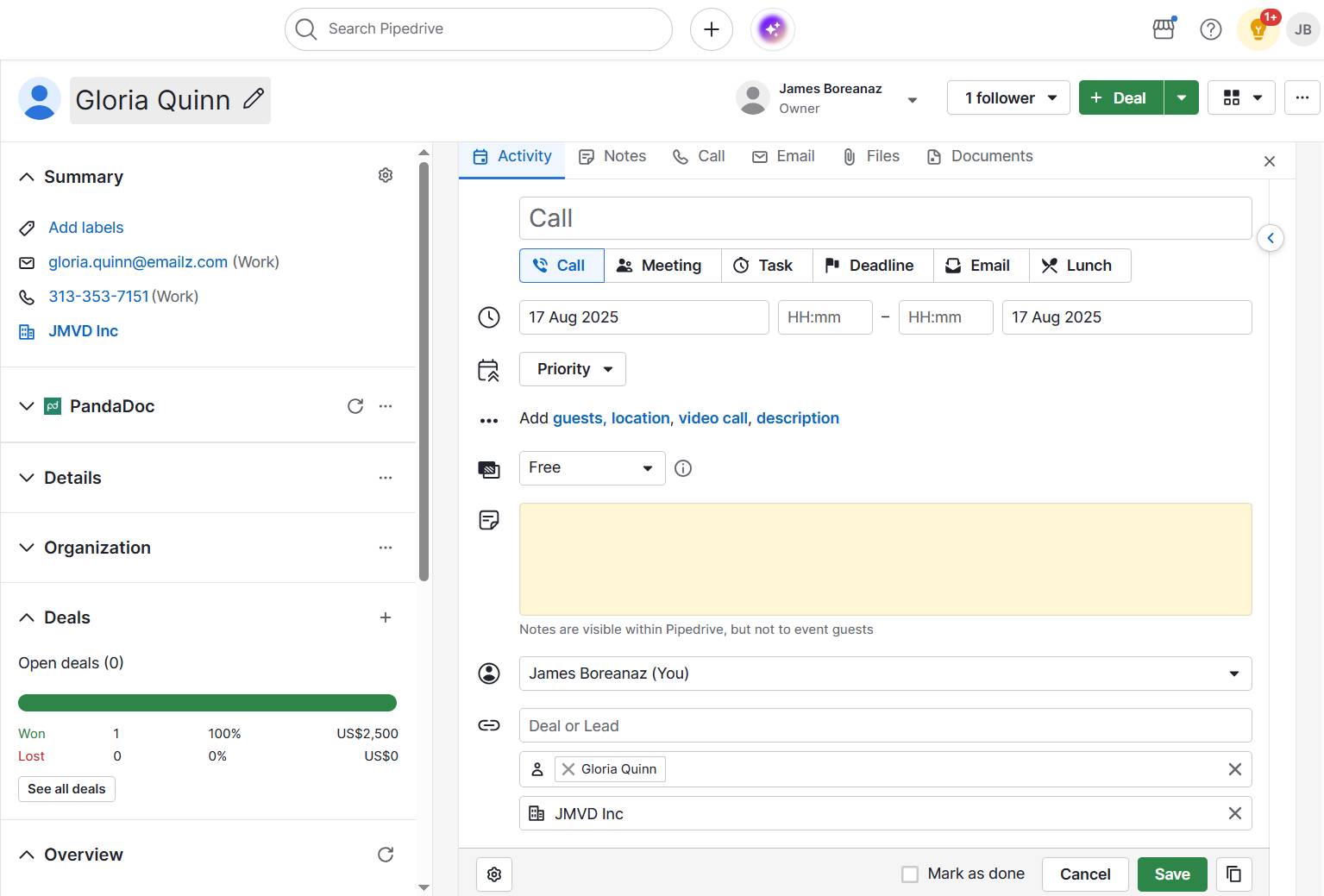
Task: Enable the Mark as done checkbox
Action: point(910,874)
